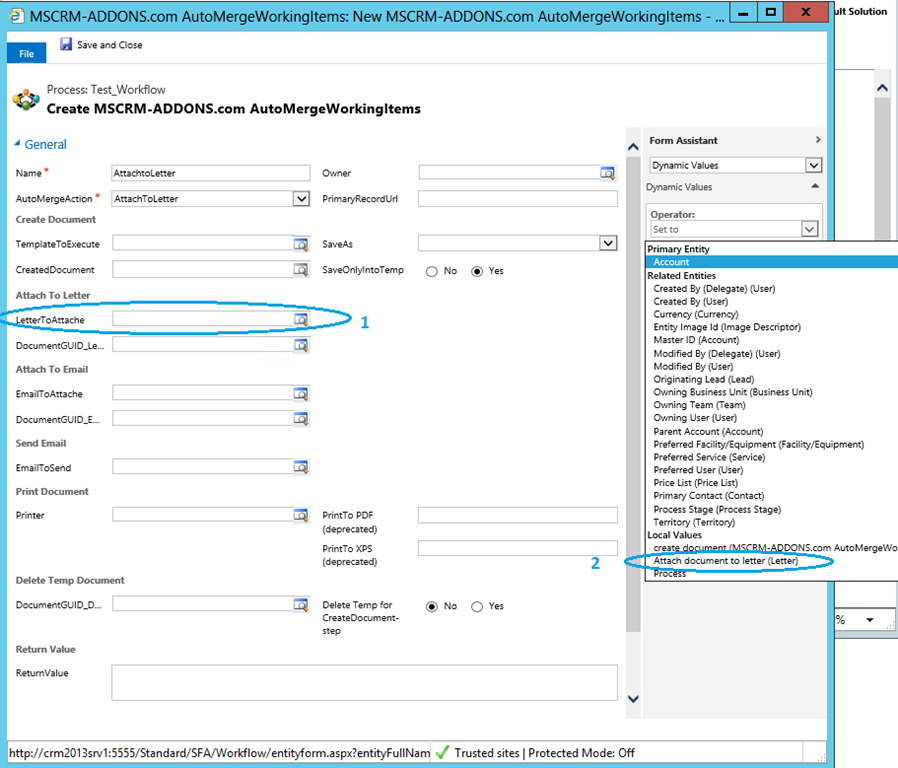
Task: Collapse the General section
Action: point(17,143)
